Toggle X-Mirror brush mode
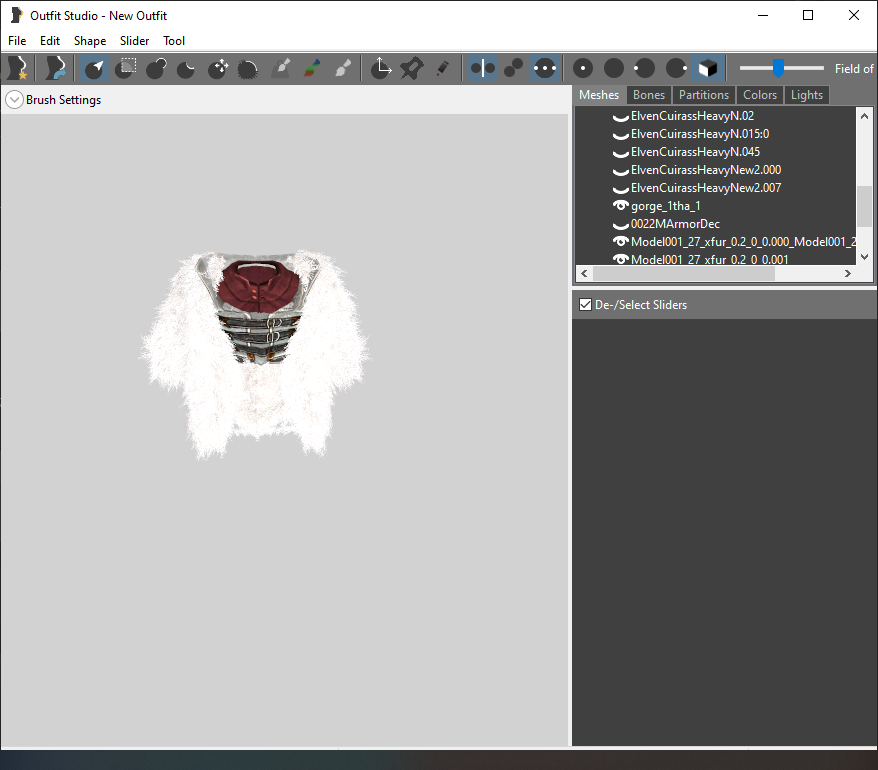Viewport: 878px width, 770px height. pos(482,68)
